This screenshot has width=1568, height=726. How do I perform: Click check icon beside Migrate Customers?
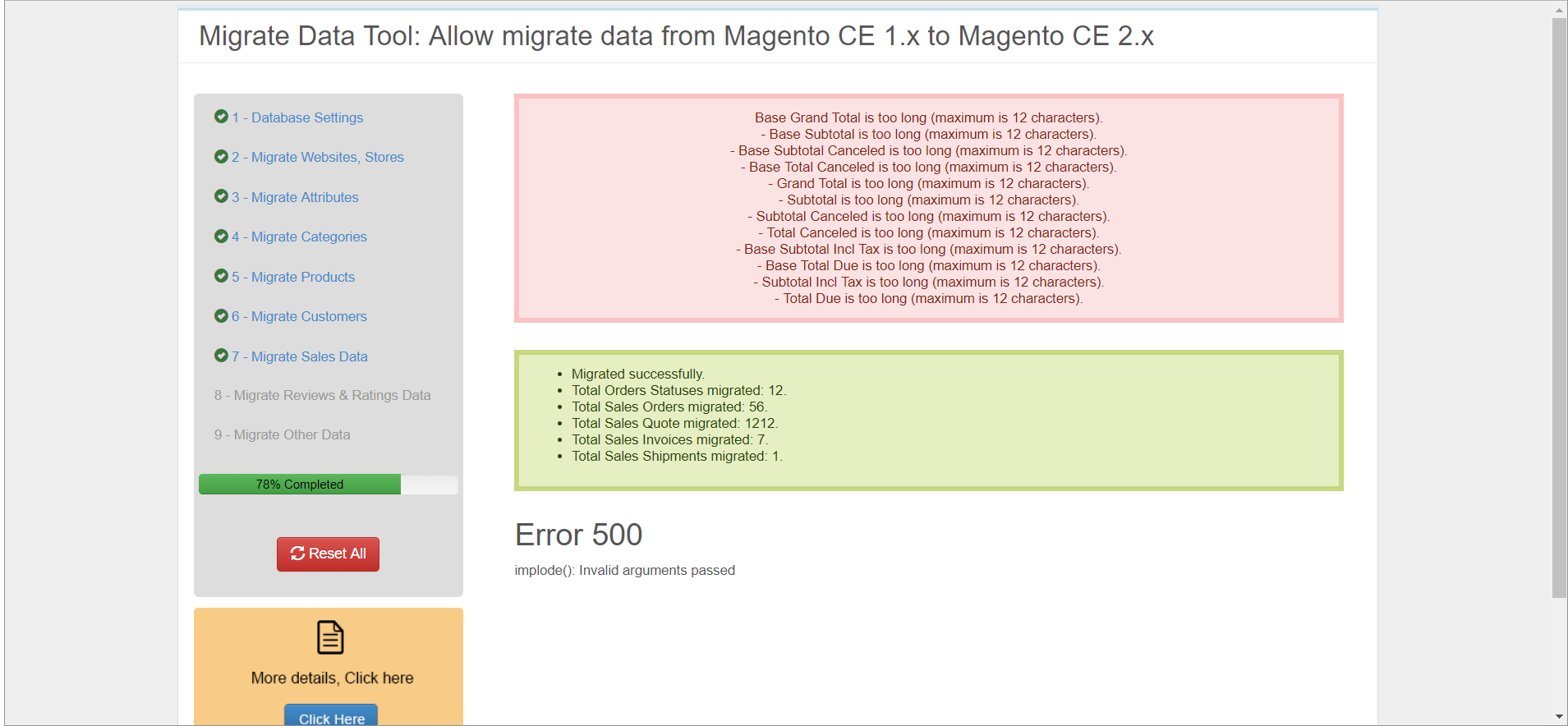coord(221,315)
